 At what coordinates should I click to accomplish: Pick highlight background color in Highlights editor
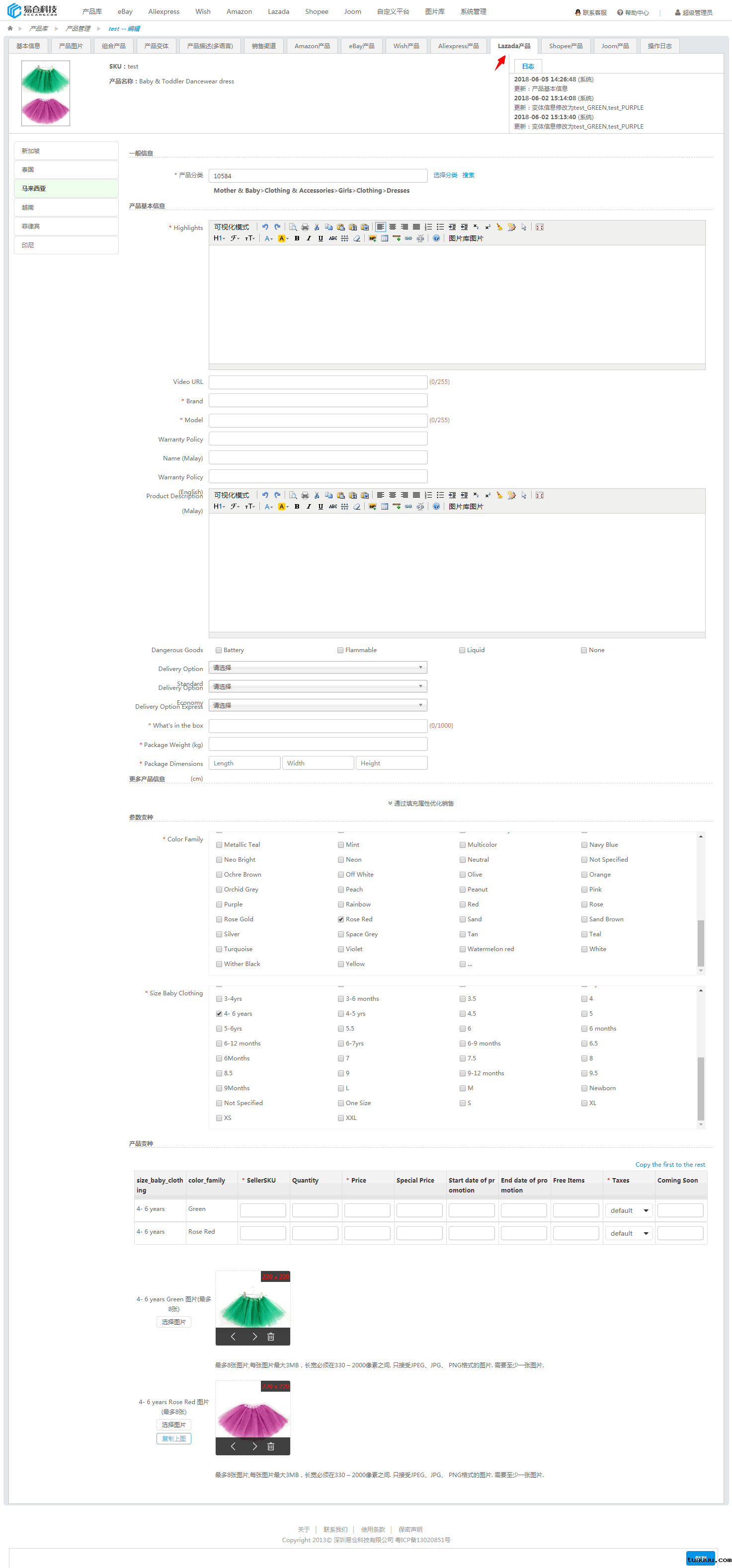(x=282, y=238)
